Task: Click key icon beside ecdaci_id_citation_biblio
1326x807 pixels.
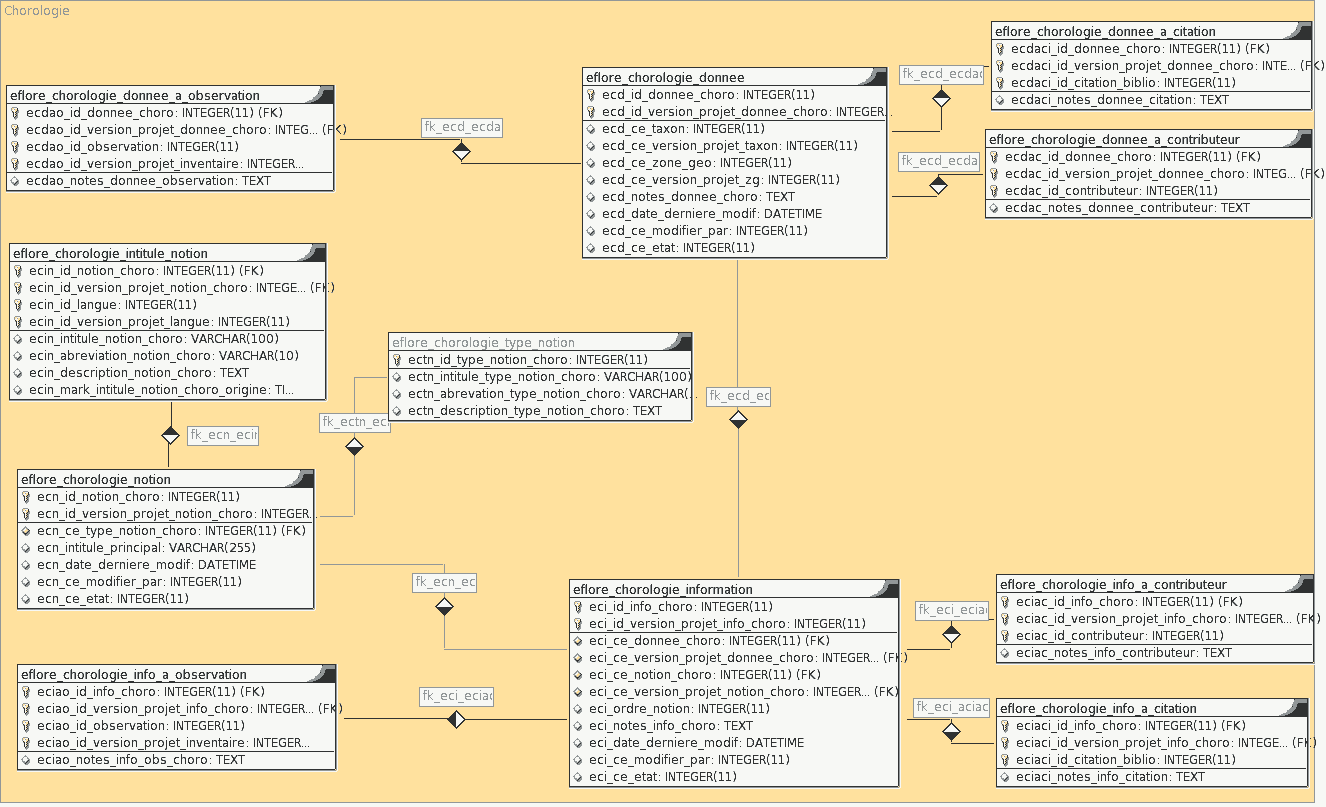Action: point(1001,83)
